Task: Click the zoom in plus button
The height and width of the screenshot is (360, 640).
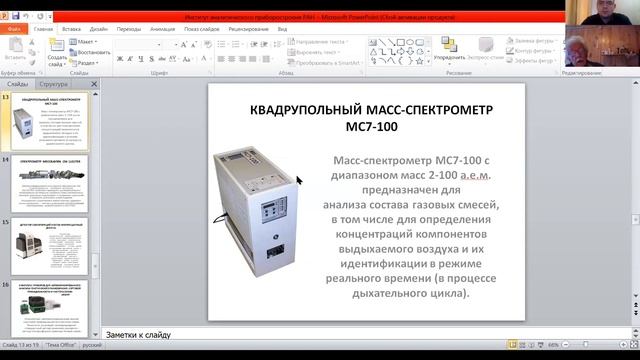Action: click(x=624, y=345)
